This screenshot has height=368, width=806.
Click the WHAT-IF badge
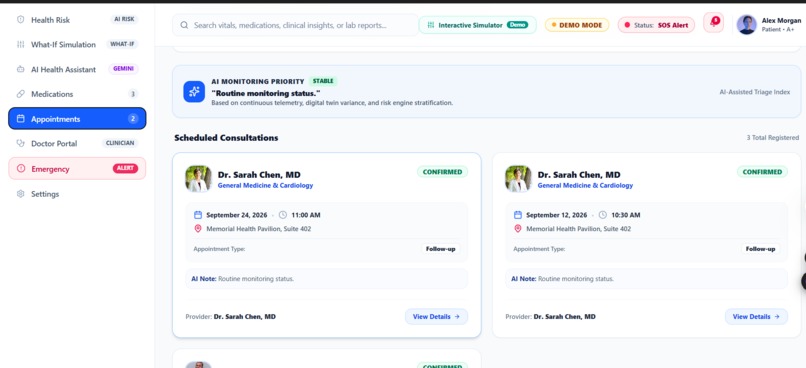pos(122,44)
